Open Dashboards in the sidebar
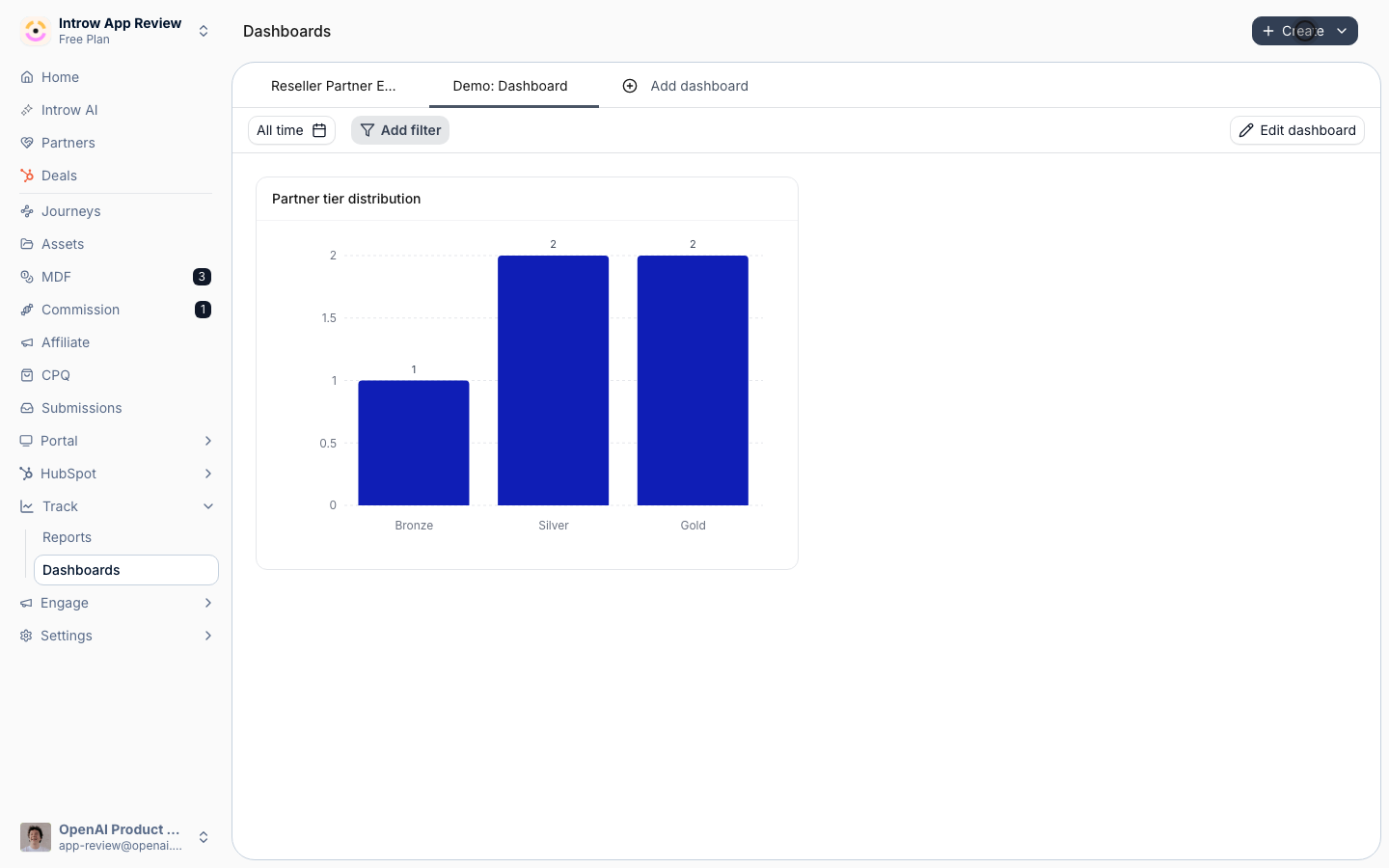 tap(126, 570)
